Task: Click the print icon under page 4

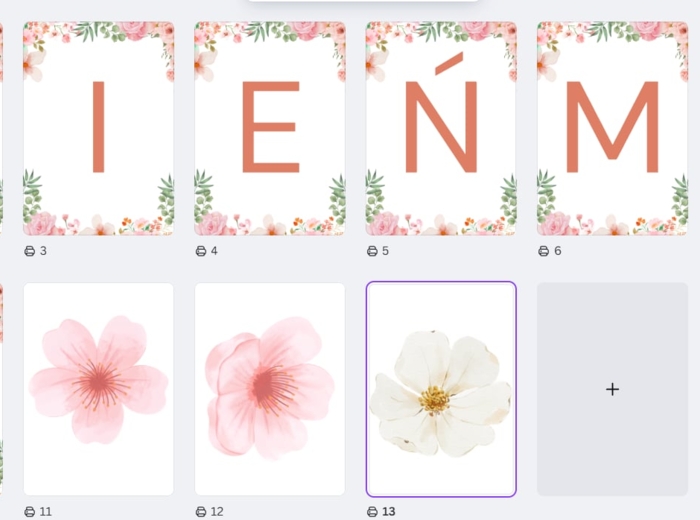Action: pyautogui.click(x=201, y=251)
